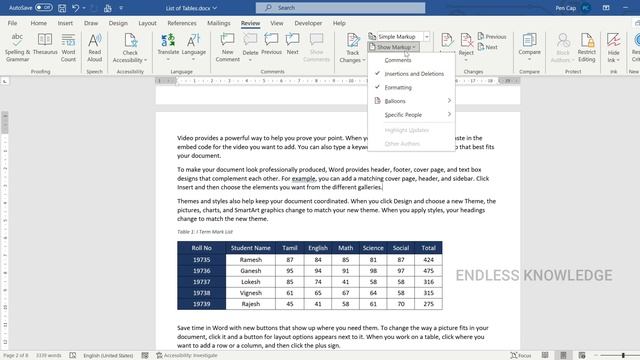Switch to the Insert tab

[x=65, y=23]
